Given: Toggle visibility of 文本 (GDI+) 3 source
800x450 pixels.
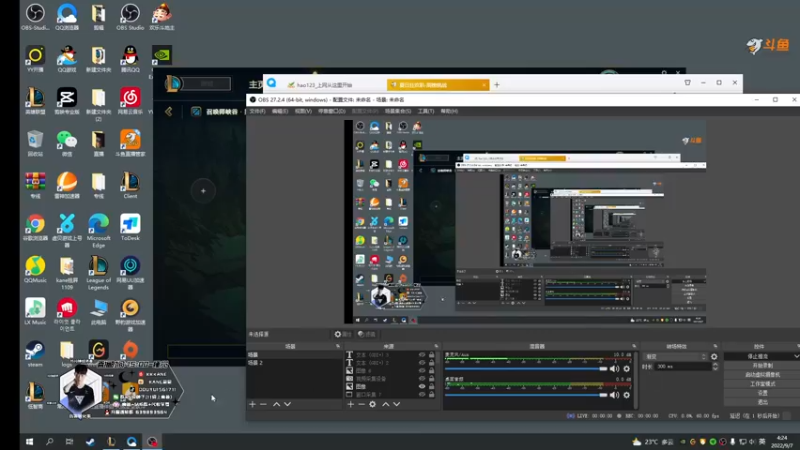Looking at the screenshot, I should (x=422, y=355).
